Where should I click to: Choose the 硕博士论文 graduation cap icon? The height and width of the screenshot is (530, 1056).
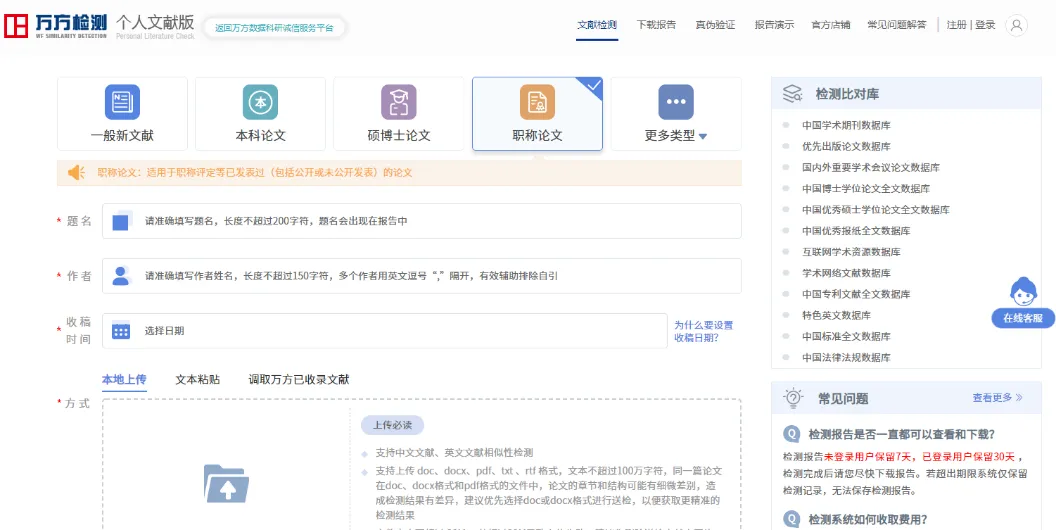[x=398, y=102]
